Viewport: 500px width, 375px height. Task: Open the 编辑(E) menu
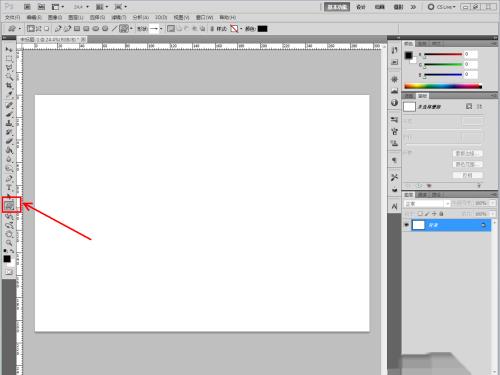(34, 17)
